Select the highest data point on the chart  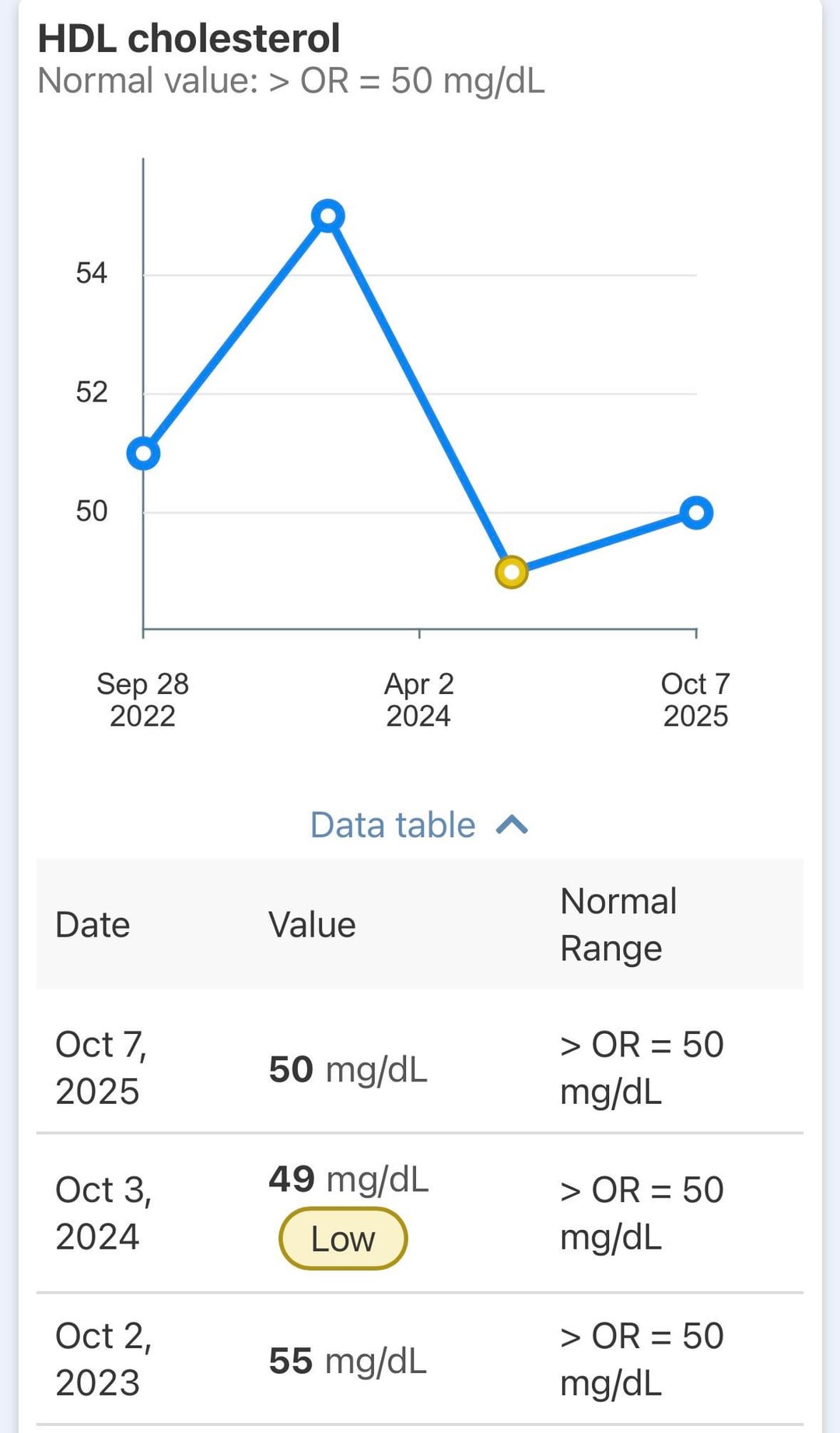tap(328, 215)
